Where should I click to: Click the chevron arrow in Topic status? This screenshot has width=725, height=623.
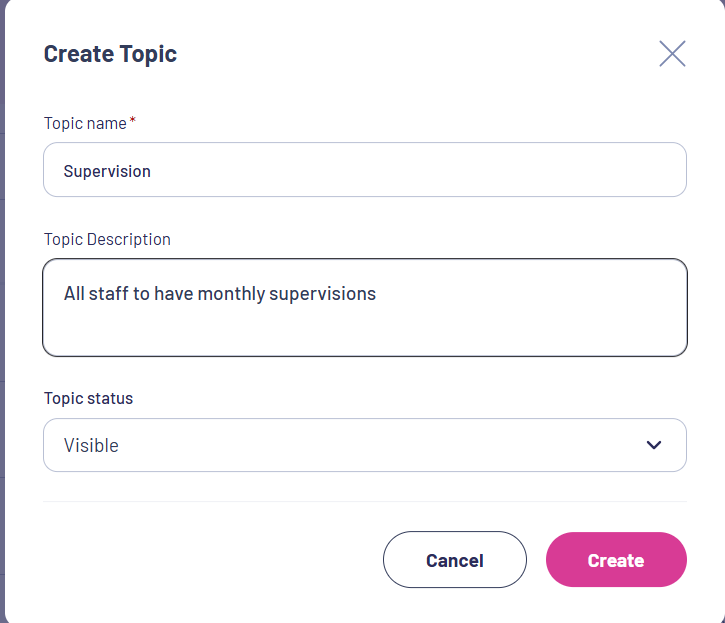(x=653, y=445)
